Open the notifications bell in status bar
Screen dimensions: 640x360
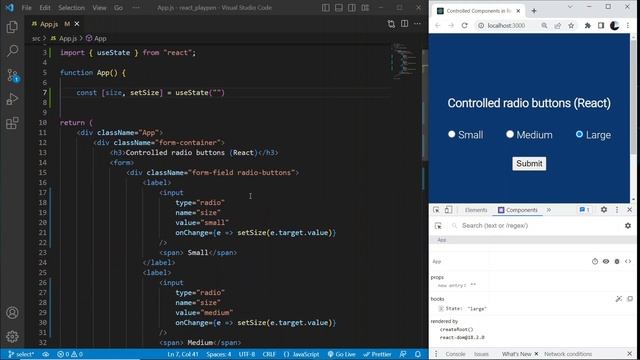418,354
